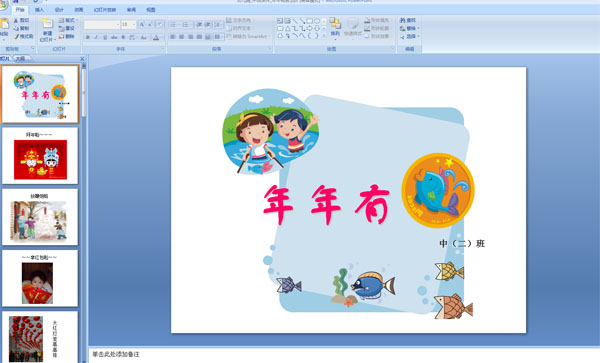
Task: Select the red lion dance slide thumbnail
Action: [40, 156]
